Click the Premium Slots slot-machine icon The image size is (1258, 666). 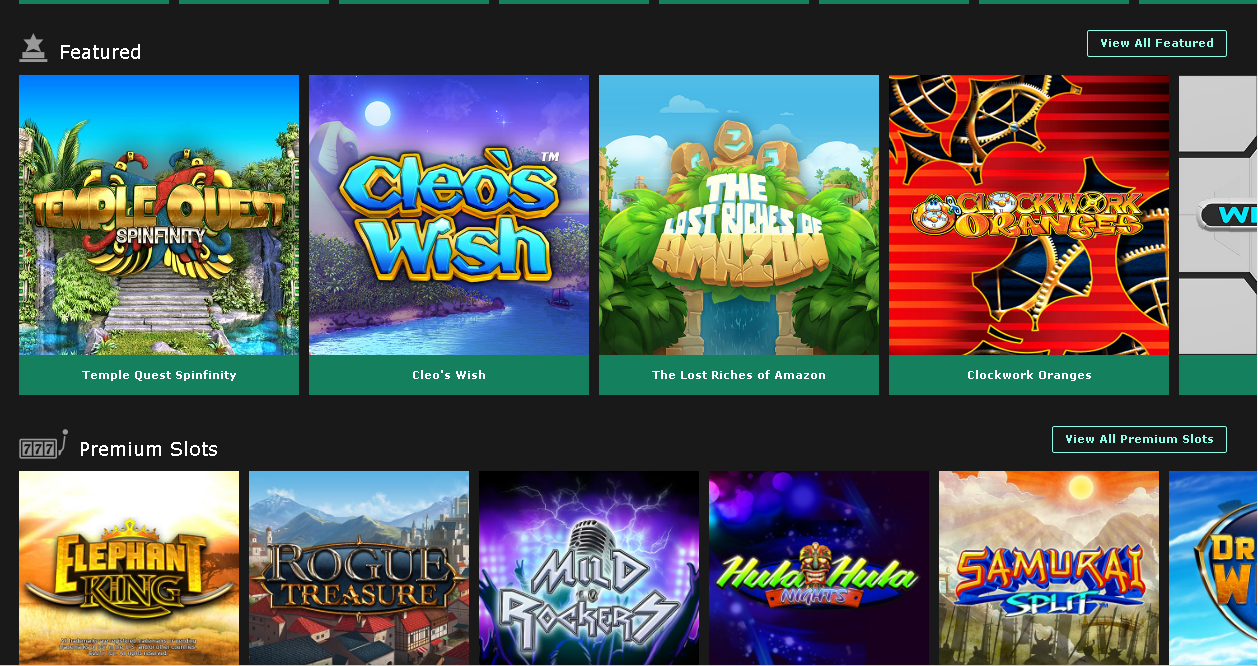(x=43, y=446)
